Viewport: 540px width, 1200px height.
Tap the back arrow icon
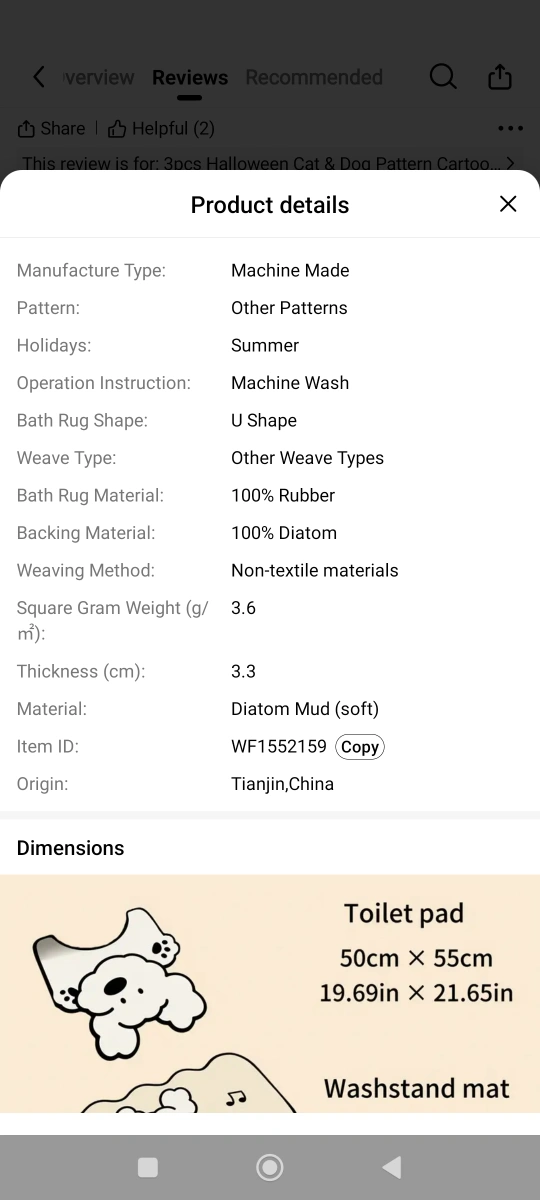[39, 77]
